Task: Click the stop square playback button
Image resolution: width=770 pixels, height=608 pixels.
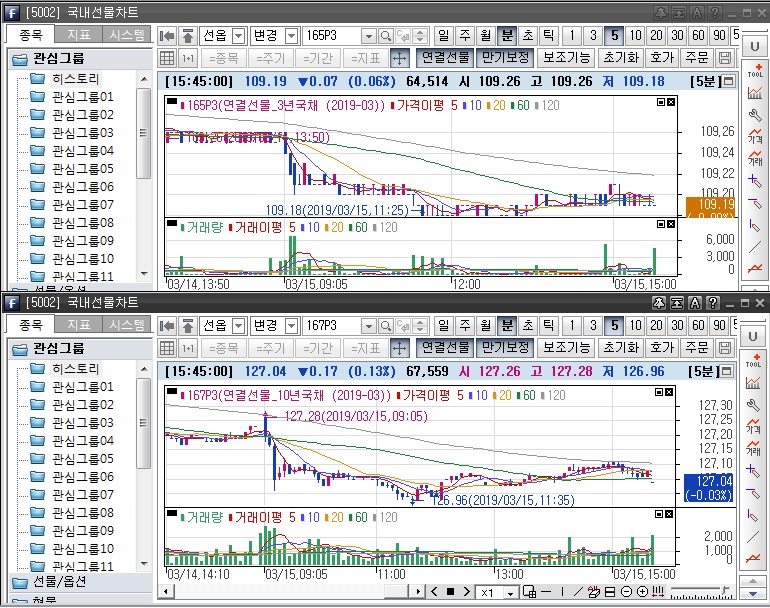Action: pyautogui.click(x=450, y=592)
